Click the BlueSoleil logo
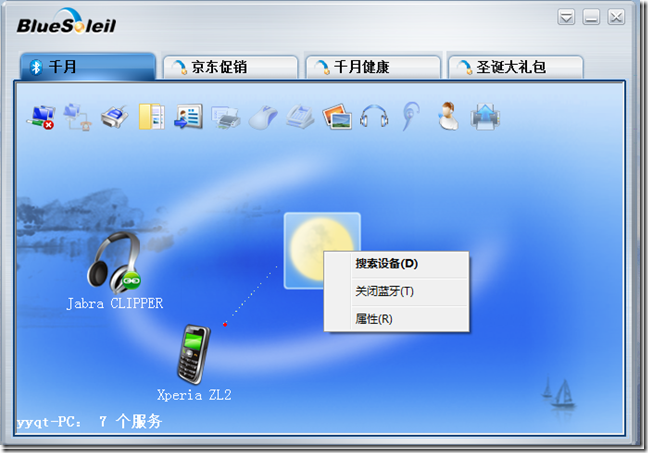 click(x=67, y=22)
